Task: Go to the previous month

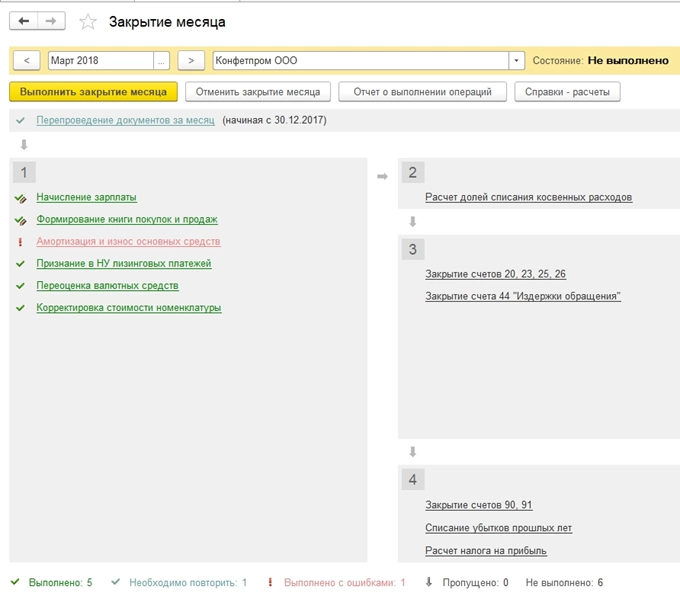Action: click(x=25, y=61)
